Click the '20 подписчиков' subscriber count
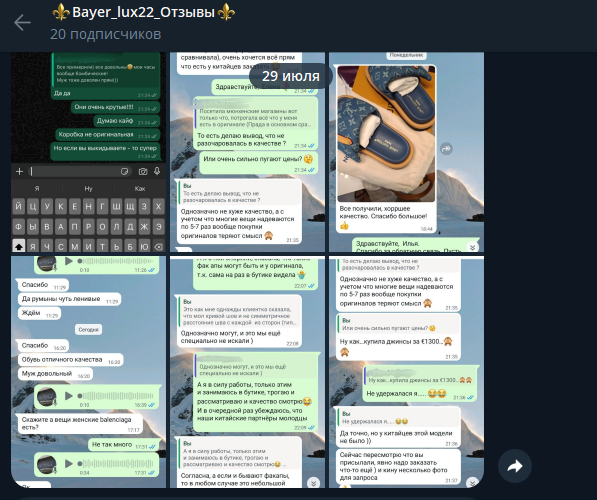The width and height of the screenshot is (597, 500). pos(105,34)
